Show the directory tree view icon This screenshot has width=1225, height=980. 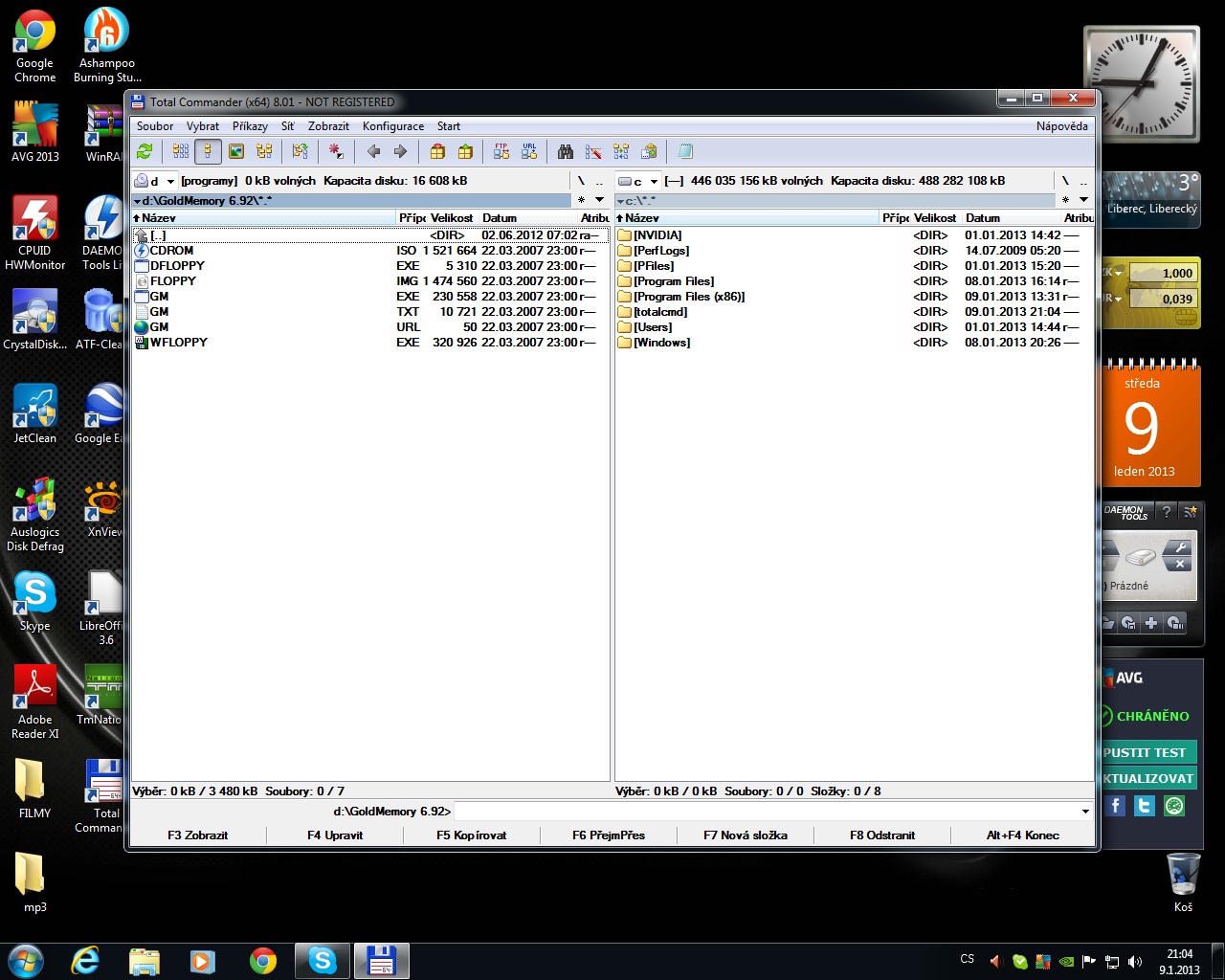tap(264, 151)
